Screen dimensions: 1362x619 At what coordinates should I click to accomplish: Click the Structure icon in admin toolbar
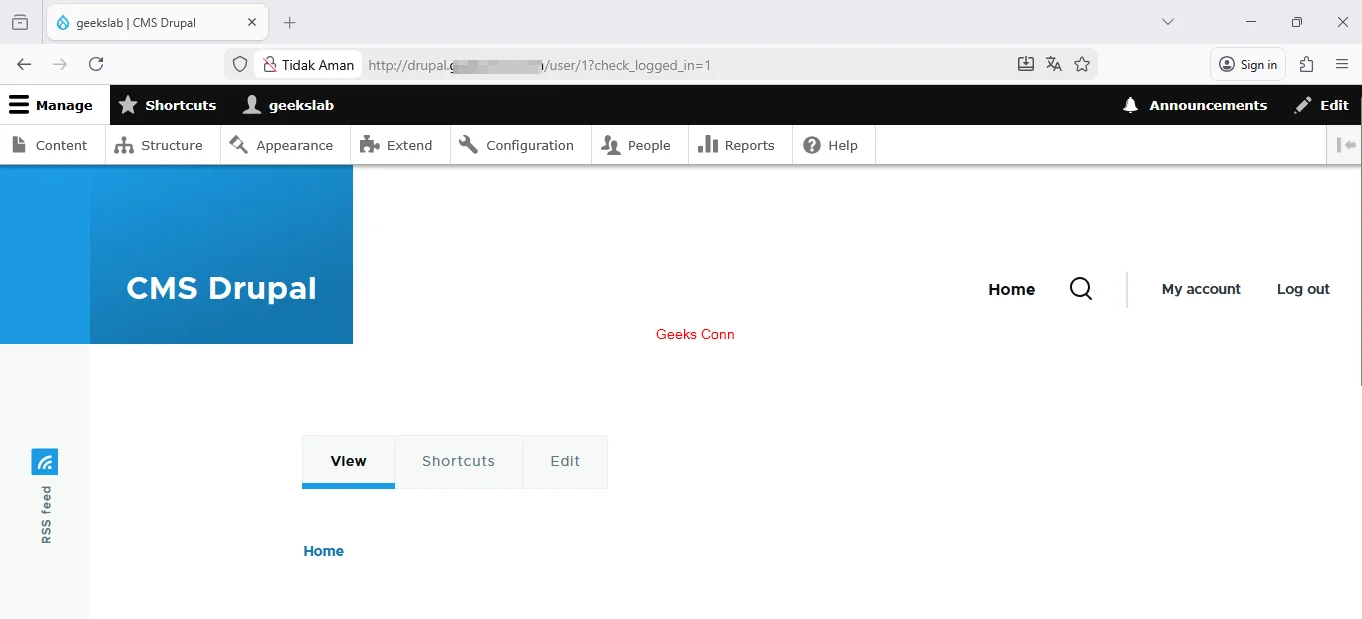tap(124, 145)
